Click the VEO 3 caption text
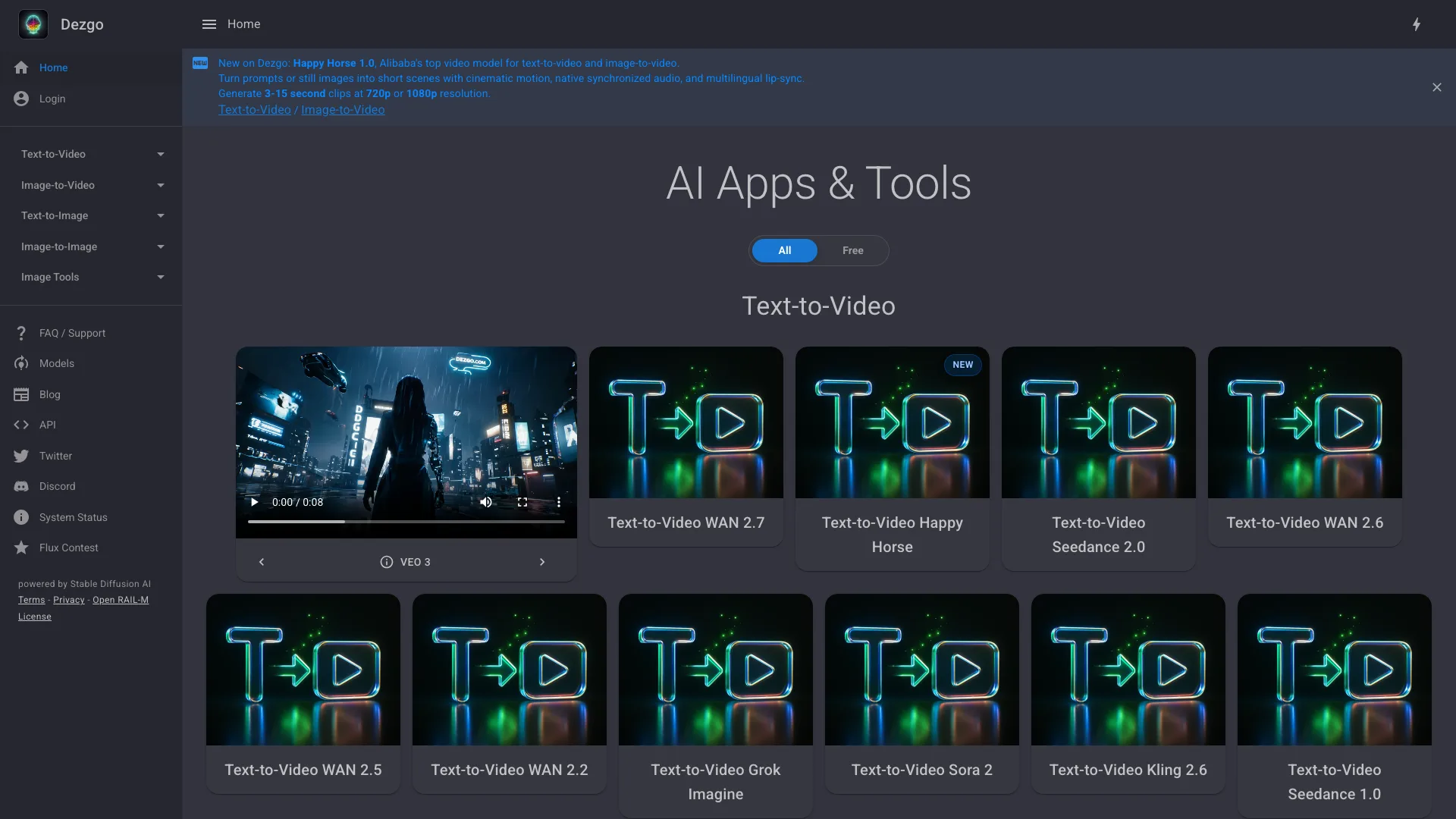 (416, 562)
